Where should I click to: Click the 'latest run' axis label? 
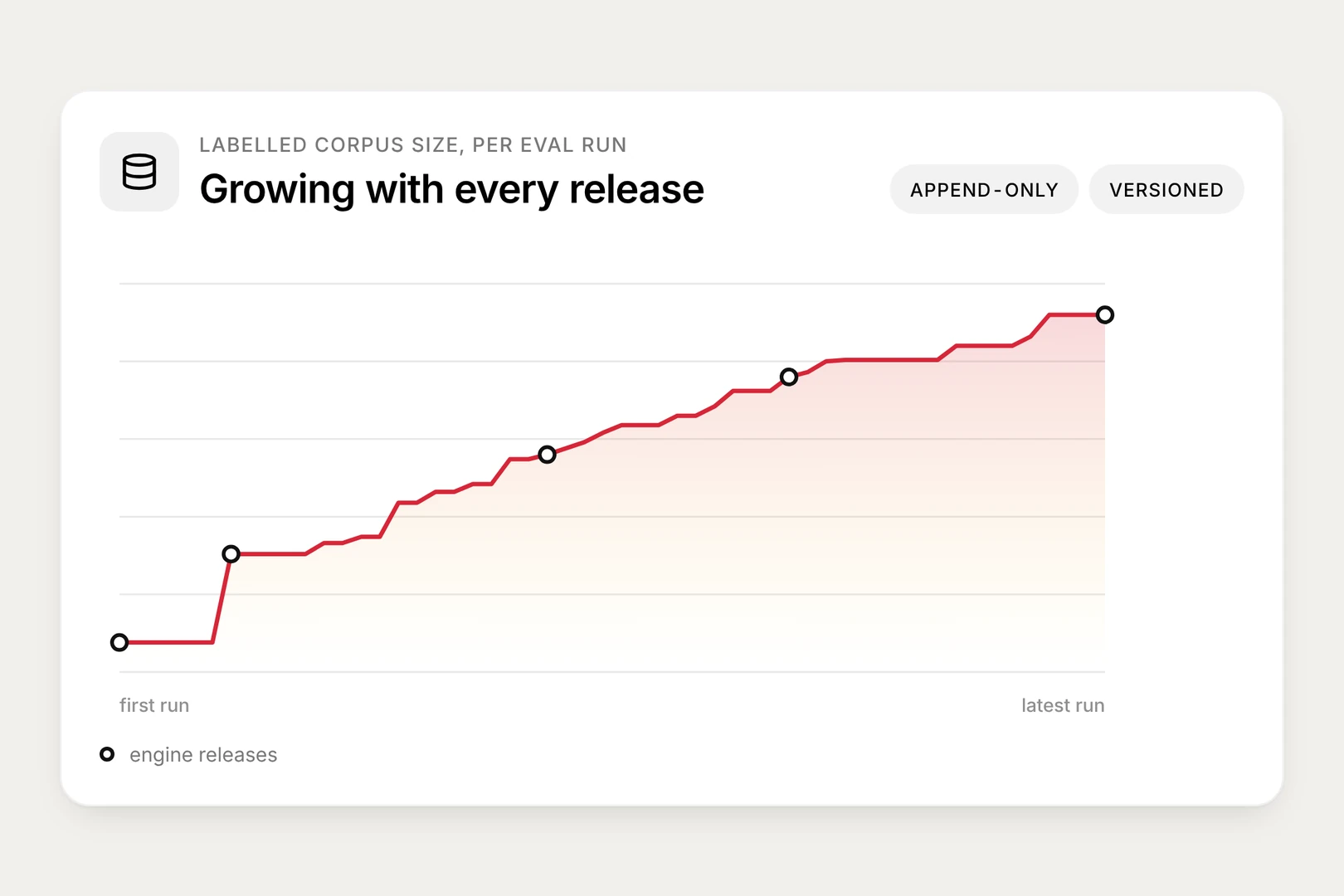click(x=1063, y=705)
